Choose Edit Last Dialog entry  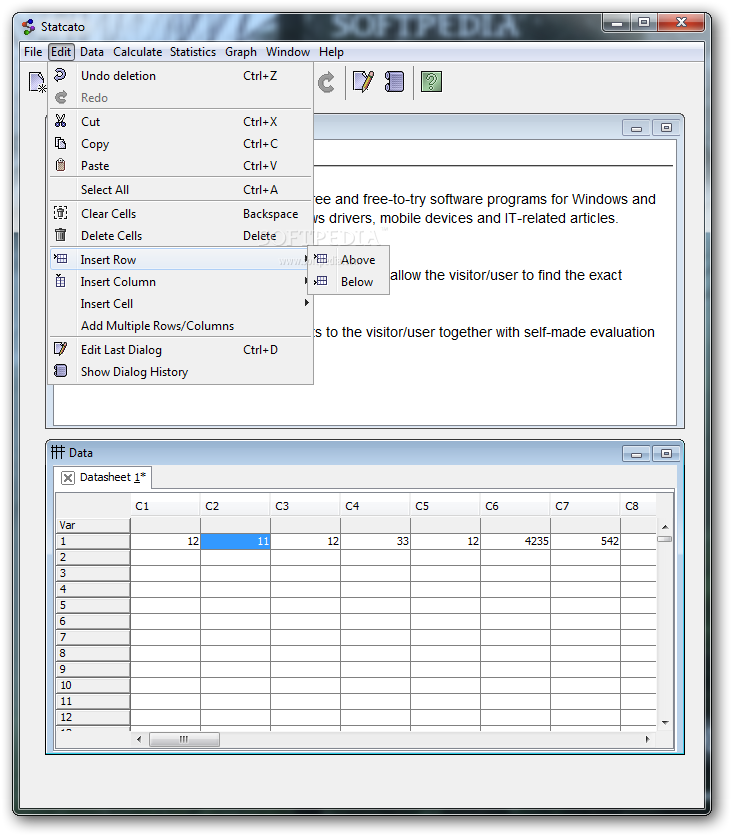coord(181,350)
